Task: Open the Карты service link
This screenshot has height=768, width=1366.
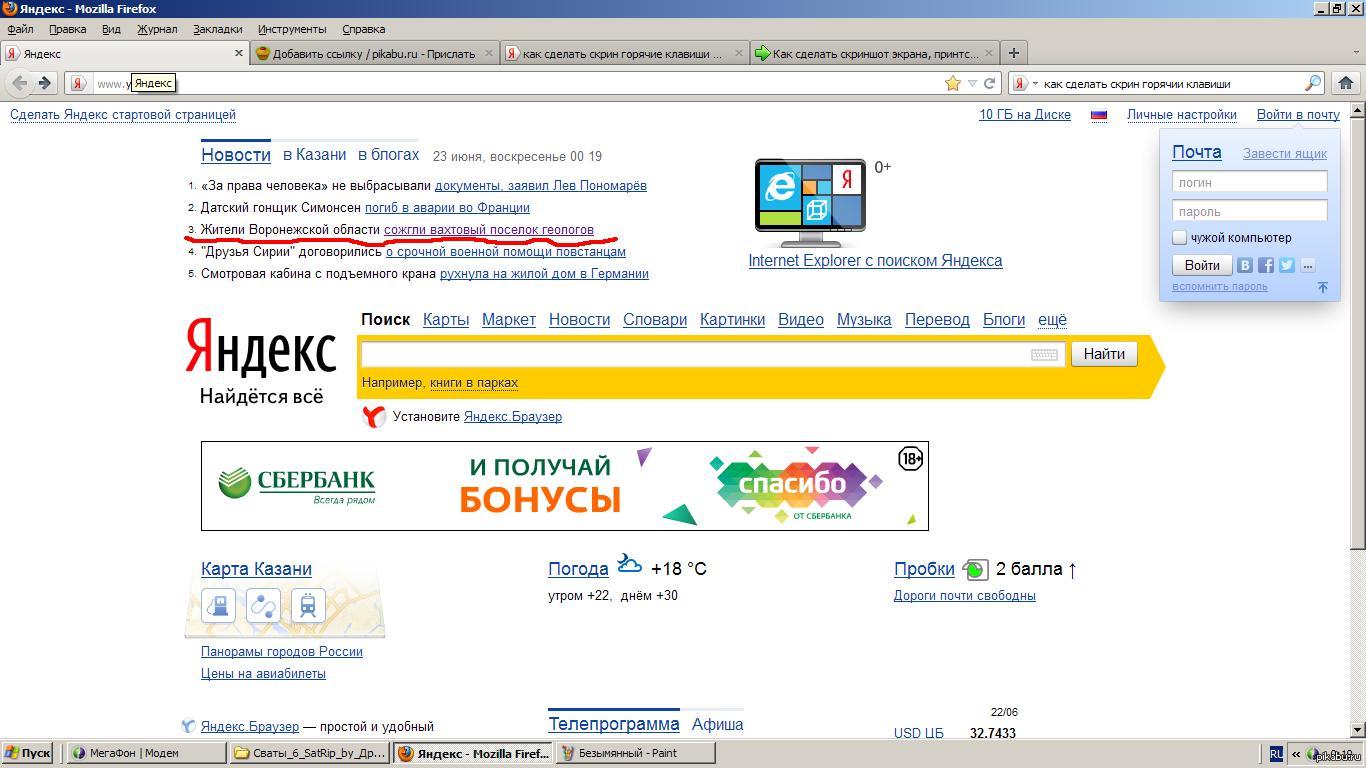Action: click(x=446, y=319)
